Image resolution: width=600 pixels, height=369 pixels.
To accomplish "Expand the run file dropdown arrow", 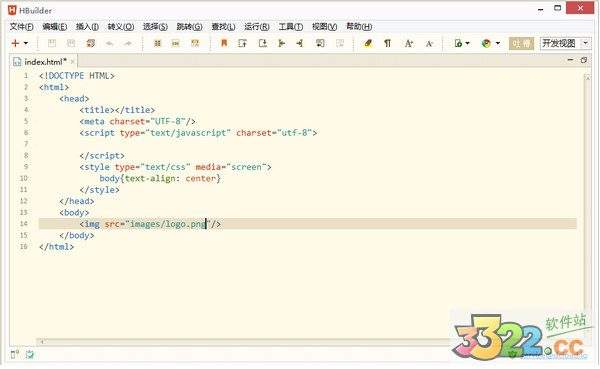I will (467, 43).
